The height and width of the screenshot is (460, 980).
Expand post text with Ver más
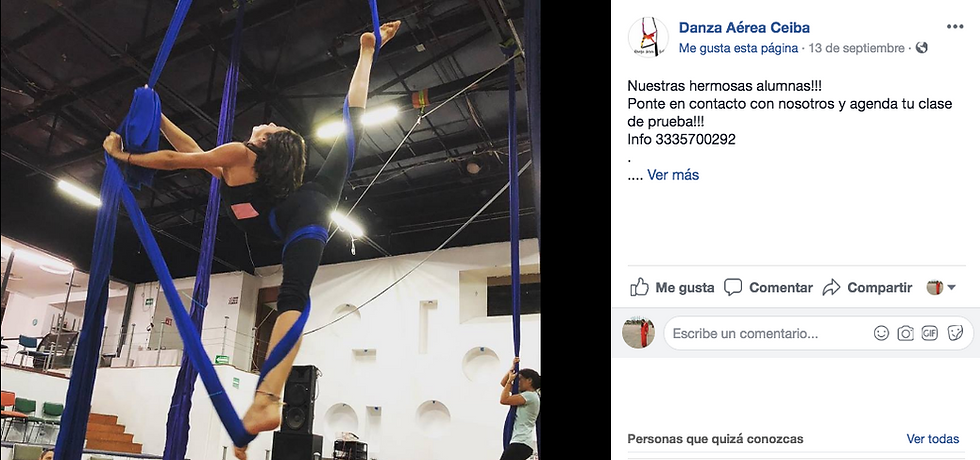coord(673,175)
